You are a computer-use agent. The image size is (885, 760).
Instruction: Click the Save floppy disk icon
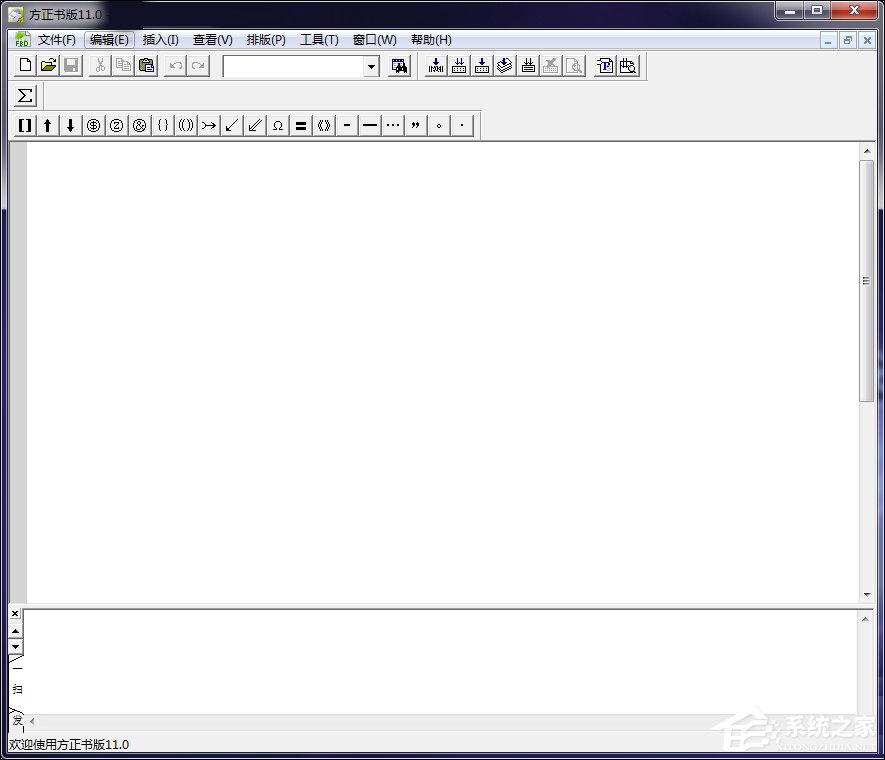coord(71,66)
